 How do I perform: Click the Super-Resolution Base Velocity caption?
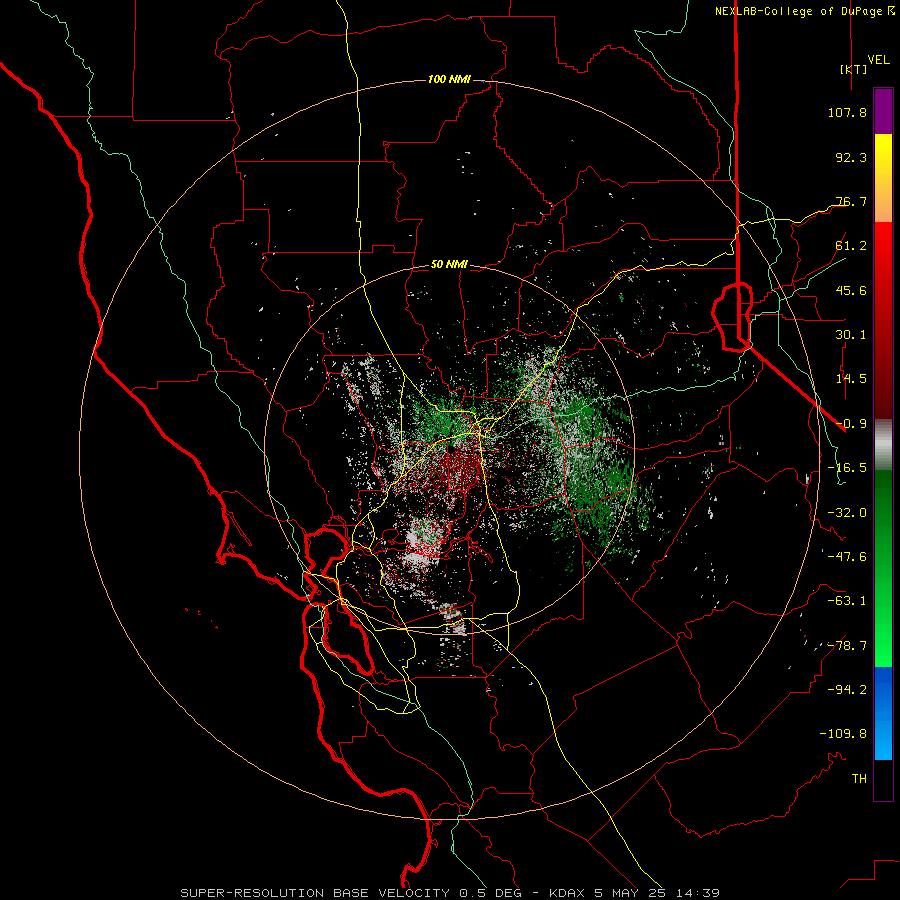[x=449, y=893]
